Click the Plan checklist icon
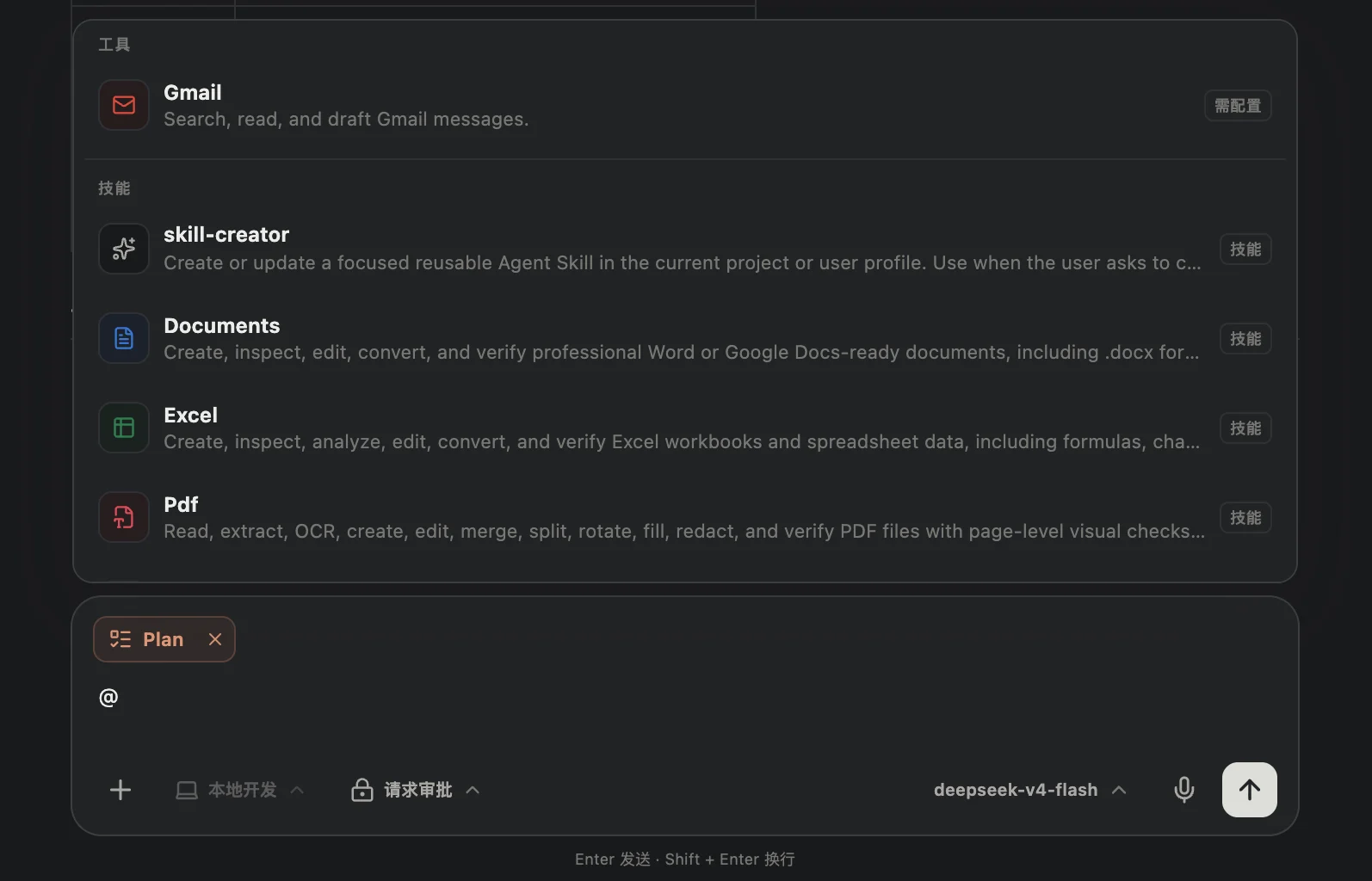Screen dimensions: 1372x881 tap(121, 639)
